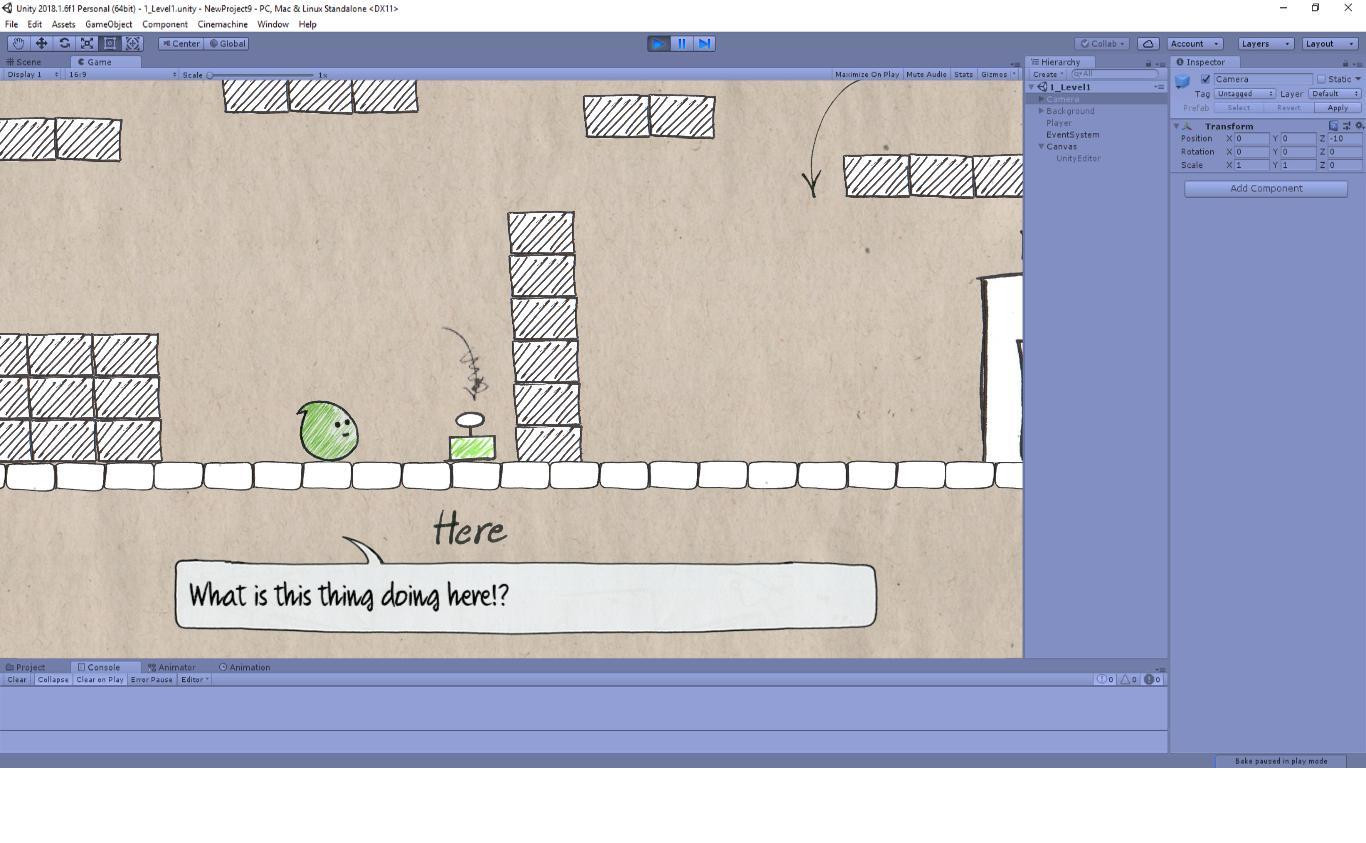Stop play mode with the Play button

(659, 43)
